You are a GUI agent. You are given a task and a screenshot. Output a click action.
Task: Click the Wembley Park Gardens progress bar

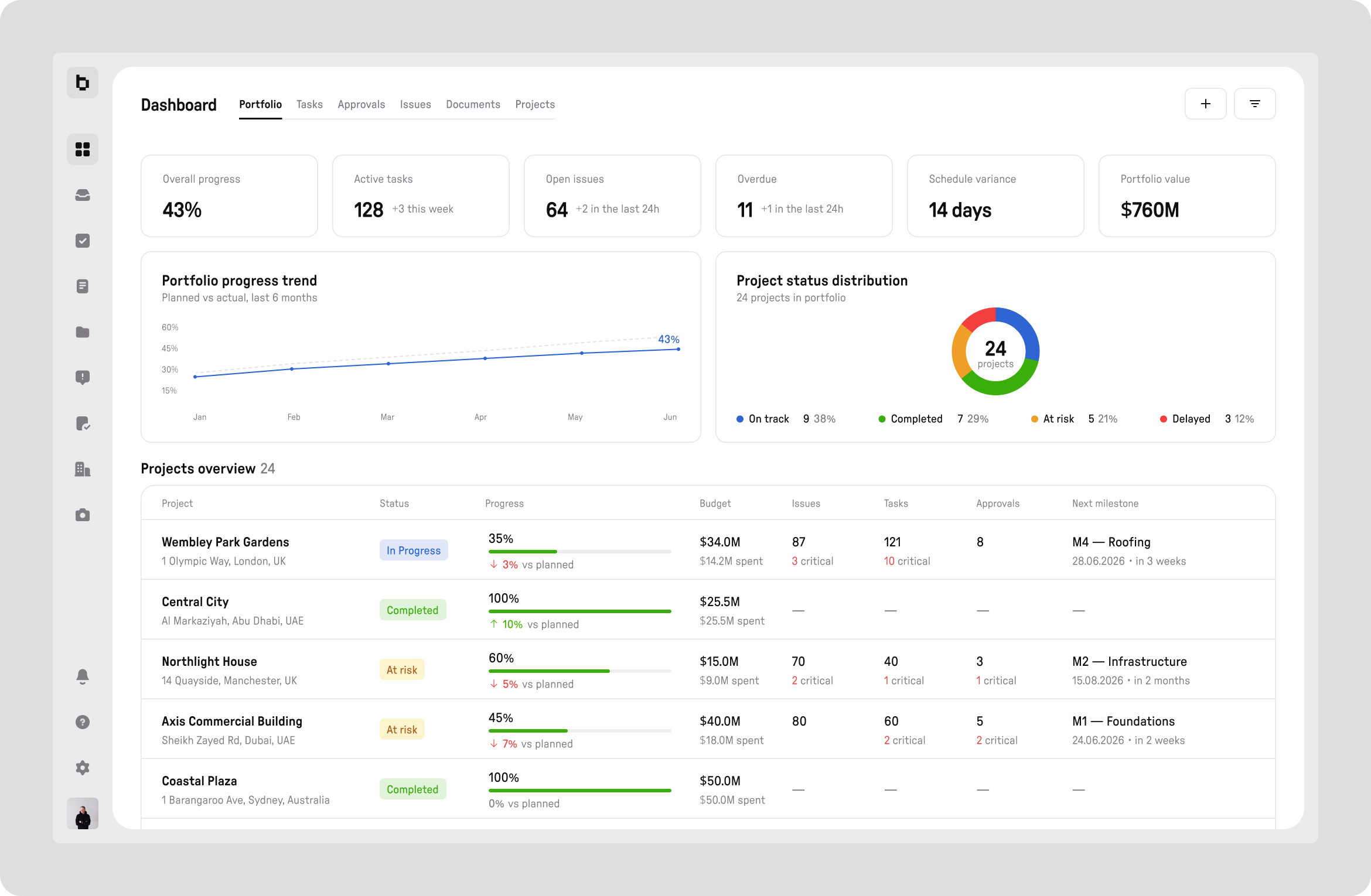coord(580,552)
